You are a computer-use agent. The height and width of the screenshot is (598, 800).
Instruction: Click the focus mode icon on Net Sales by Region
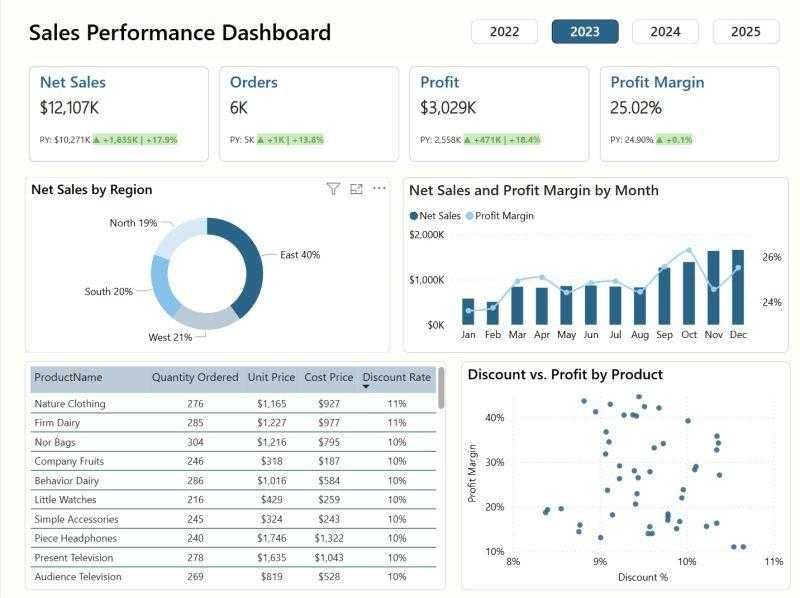click(x=356, y=189)
